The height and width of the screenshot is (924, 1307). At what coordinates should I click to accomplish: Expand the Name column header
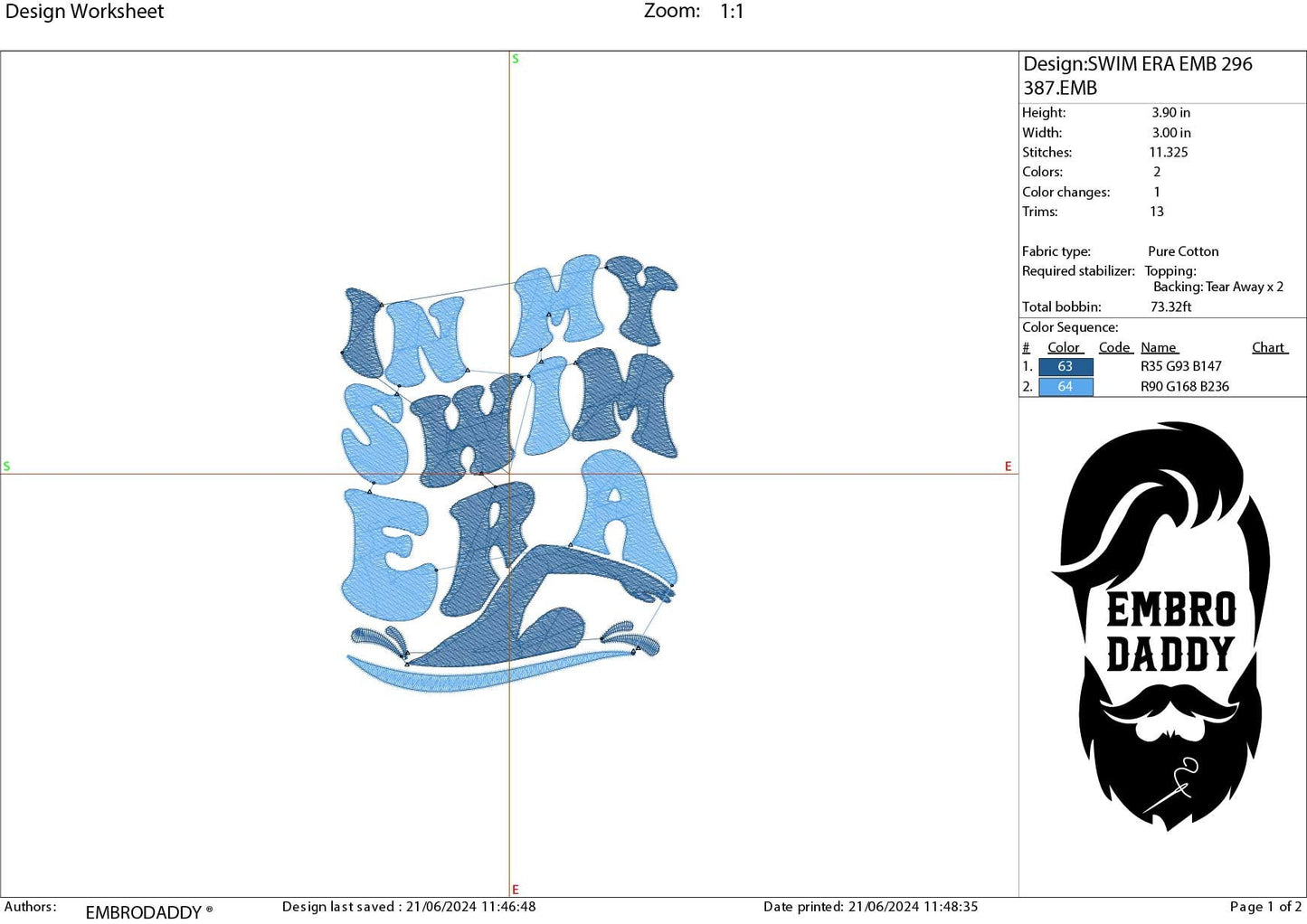click(x=1159, y=347)
